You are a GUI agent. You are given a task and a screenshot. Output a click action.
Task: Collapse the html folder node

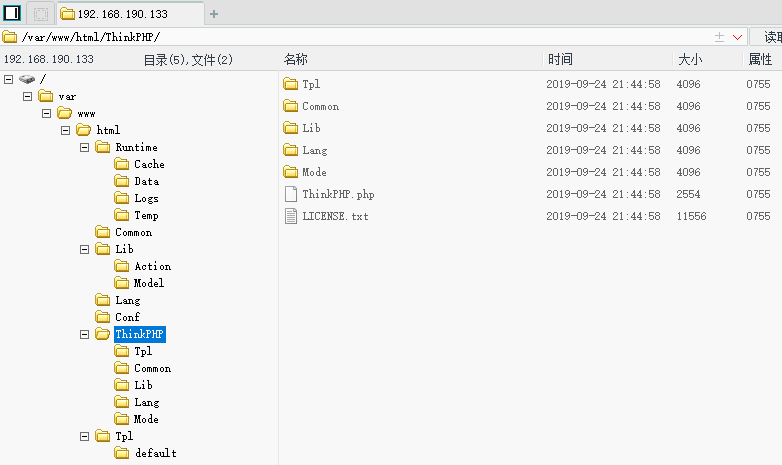(65, 130)
